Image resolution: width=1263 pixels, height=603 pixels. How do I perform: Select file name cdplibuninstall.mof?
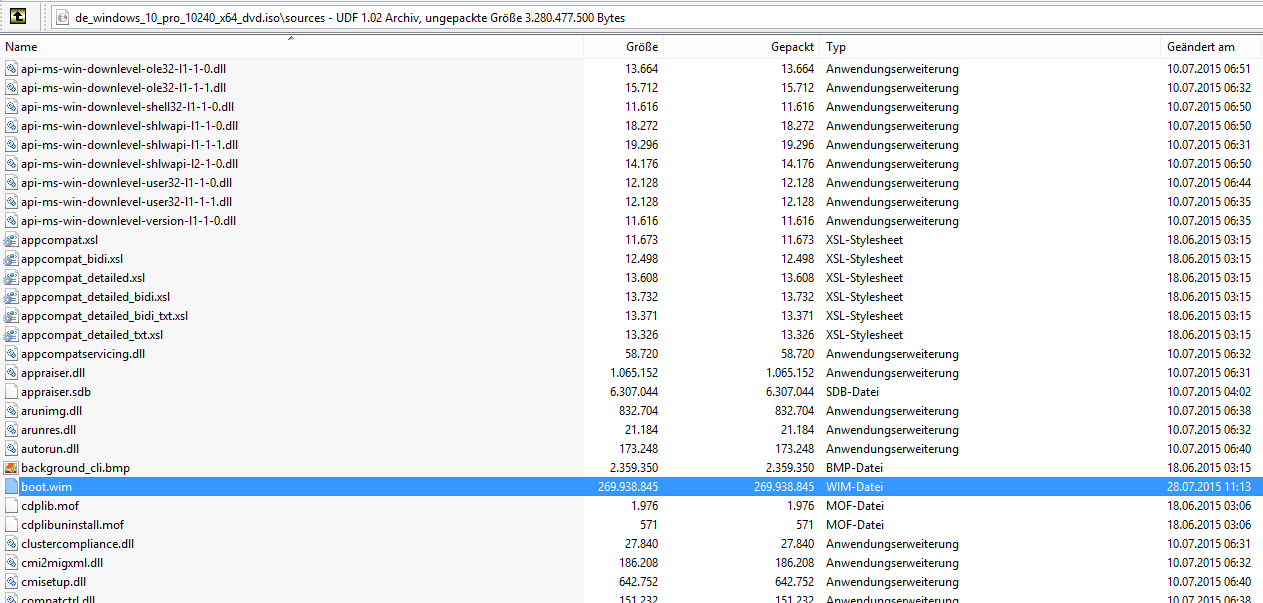click(x=72, y=525)
